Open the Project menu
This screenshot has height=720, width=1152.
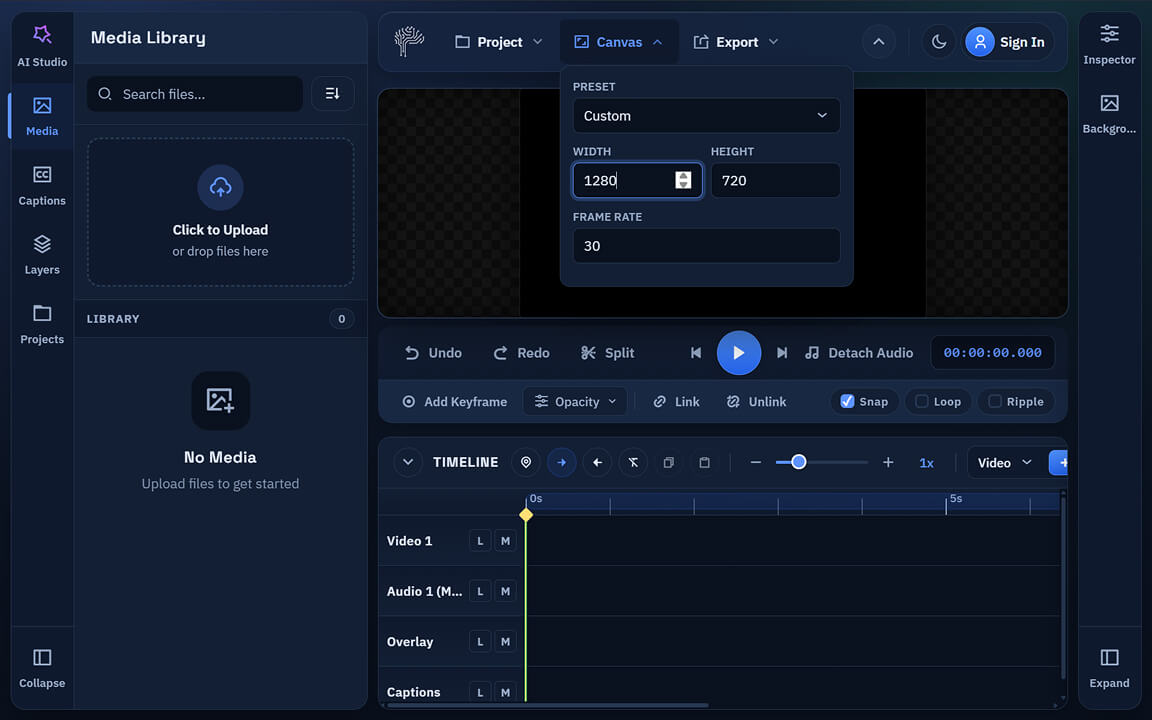pos(499,42)
